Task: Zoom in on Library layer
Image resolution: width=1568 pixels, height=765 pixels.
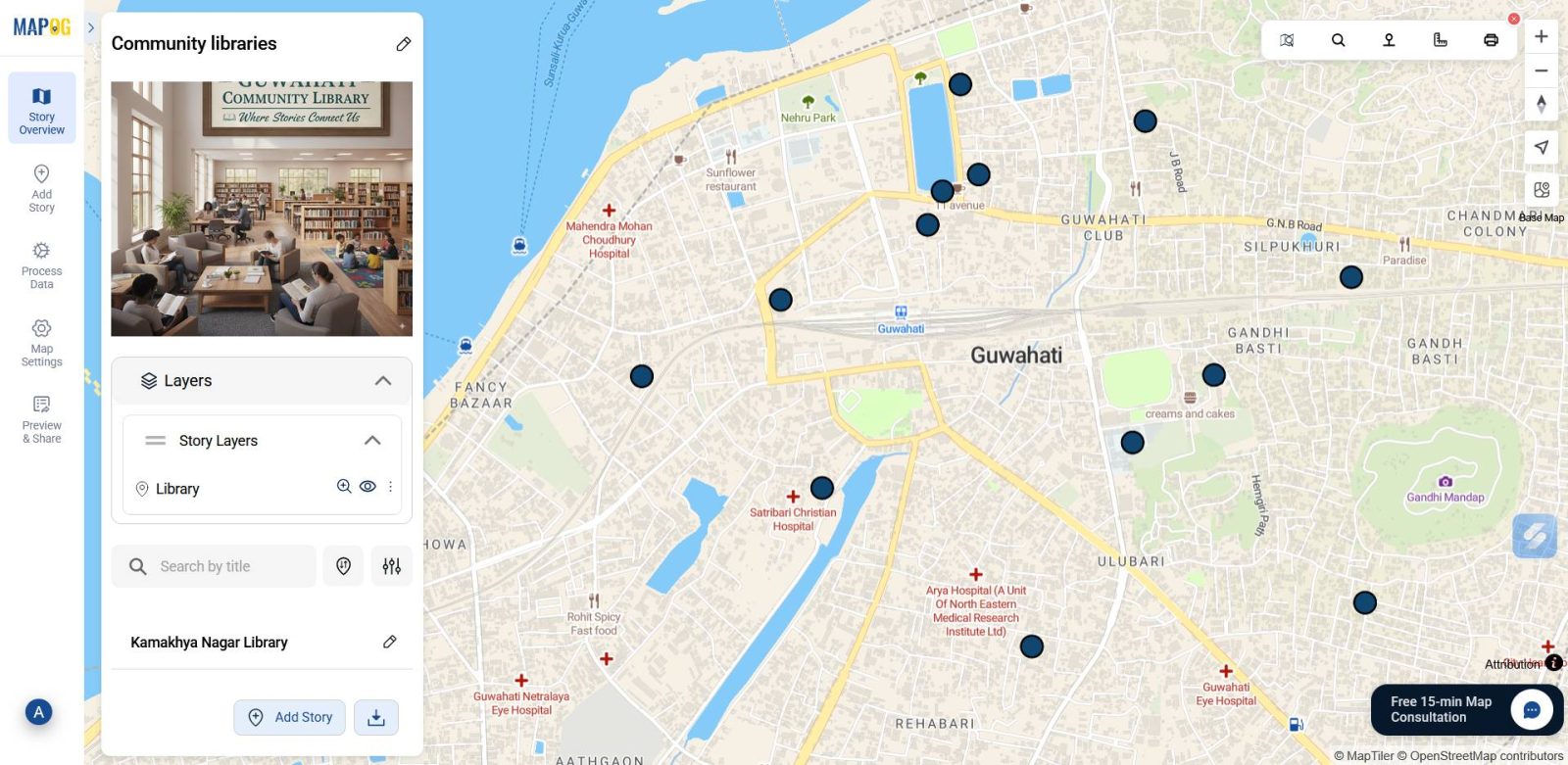Action: [344, 487]
